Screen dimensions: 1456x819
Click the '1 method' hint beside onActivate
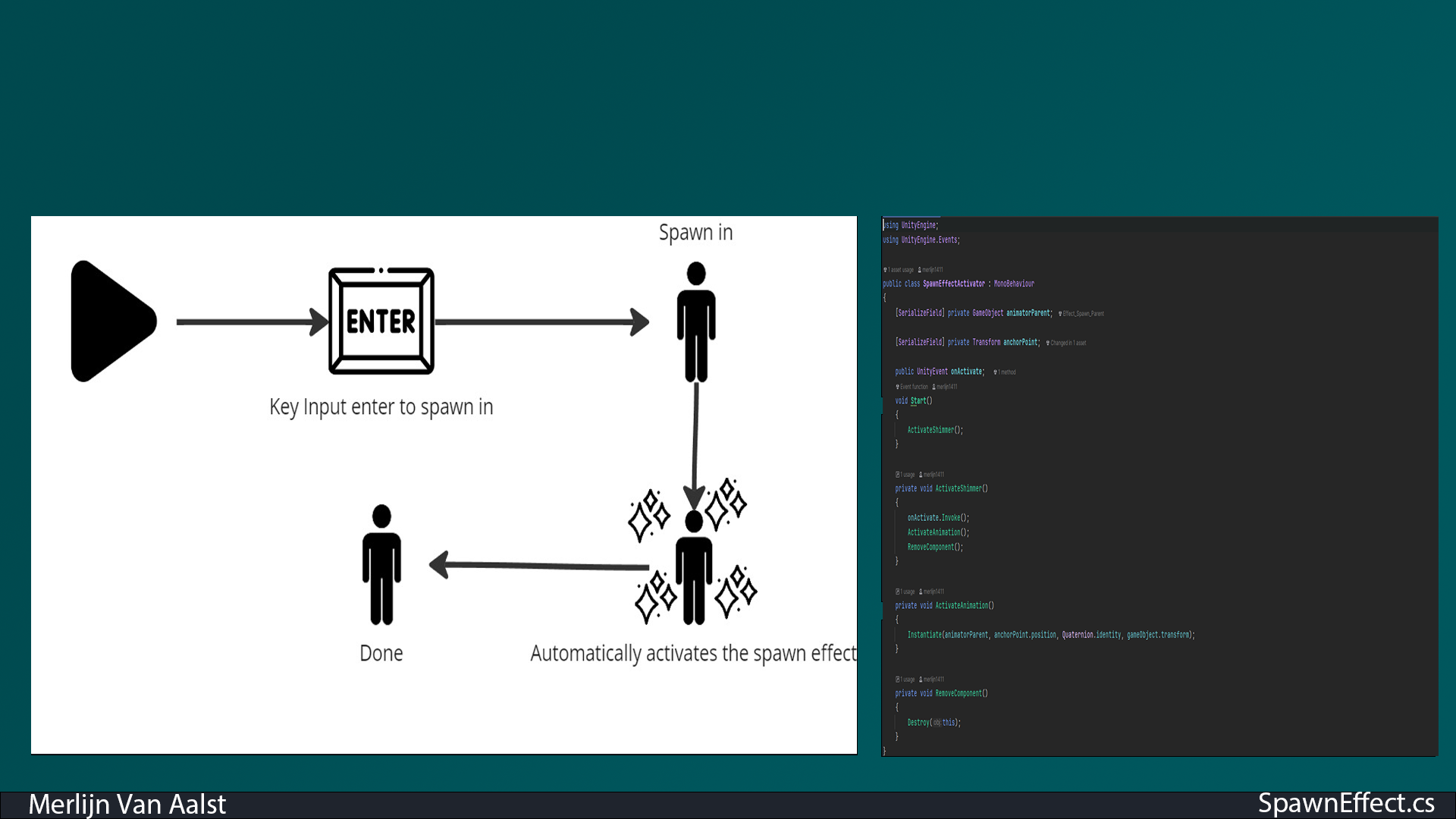click(x=1006, y=372)
